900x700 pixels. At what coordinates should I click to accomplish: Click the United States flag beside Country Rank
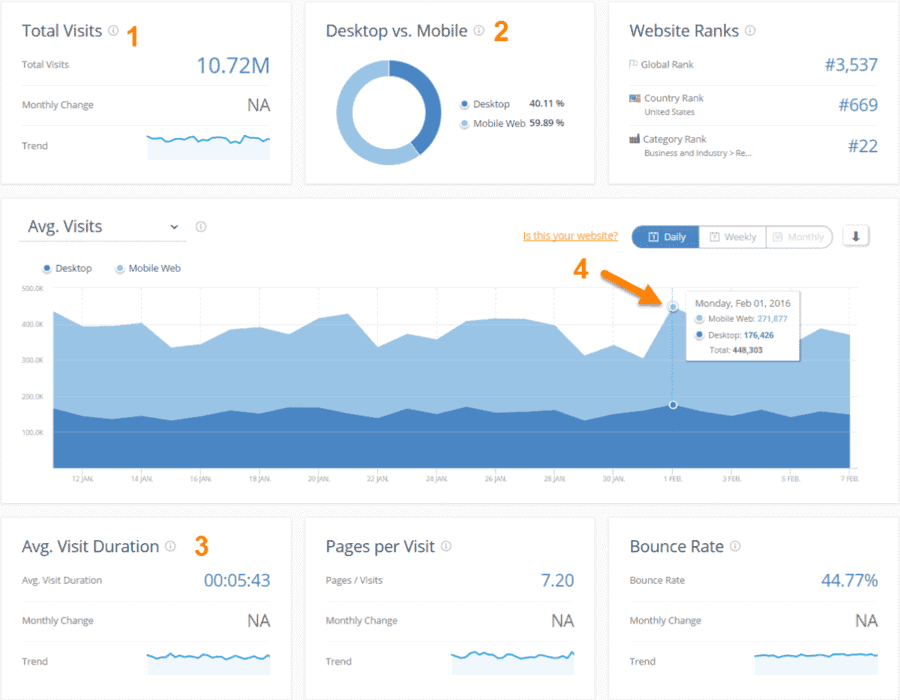coord(634,98)
